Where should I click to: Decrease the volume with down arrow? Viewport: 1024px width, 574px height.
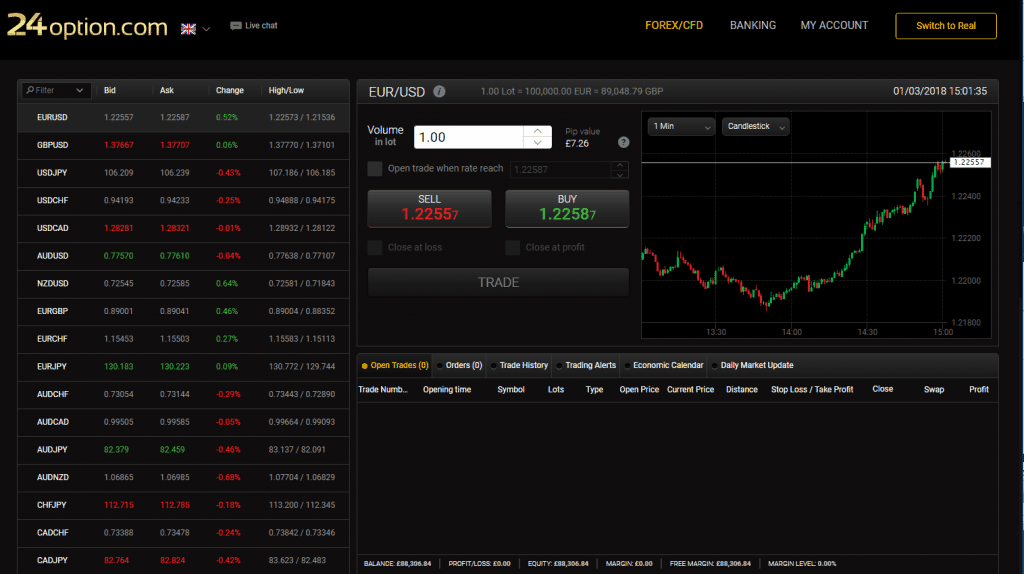click(537, 143)
